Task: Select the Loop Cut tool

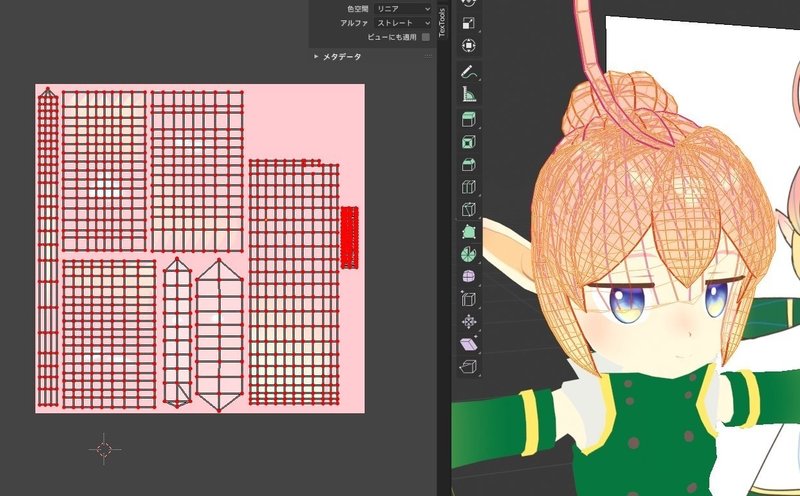Action: (468, 187)
